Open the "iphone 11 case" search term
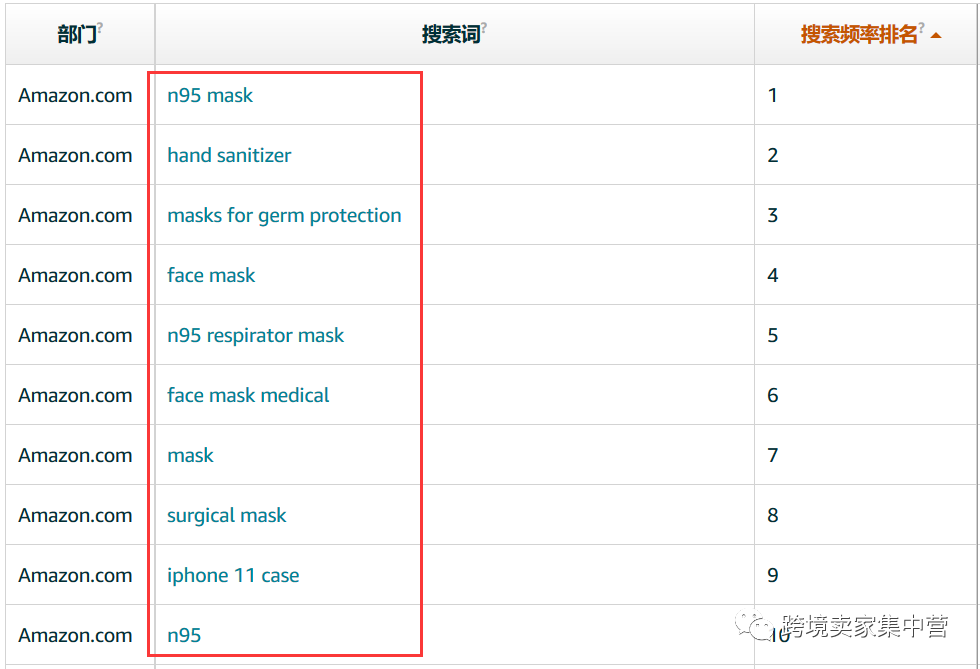 (x=233, y=575)
